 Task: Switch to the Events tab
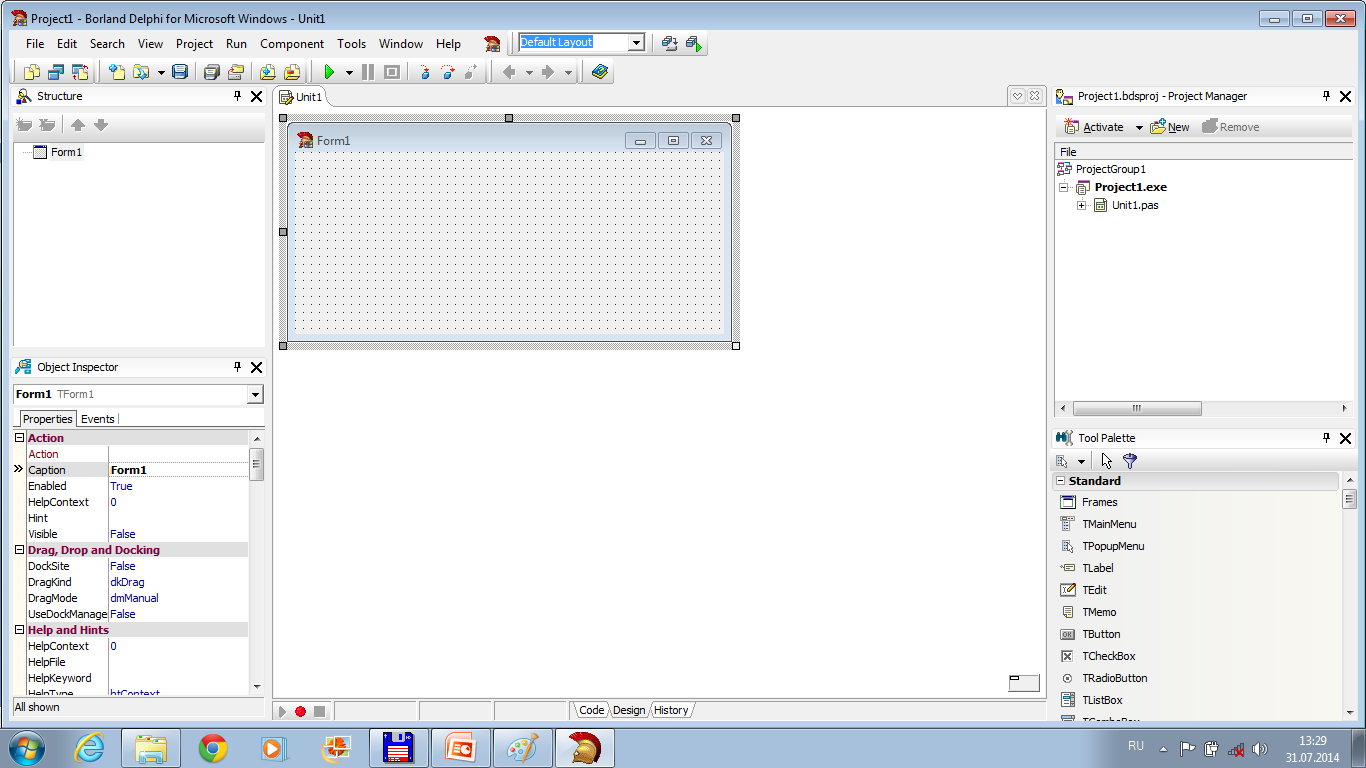[98, 419]
